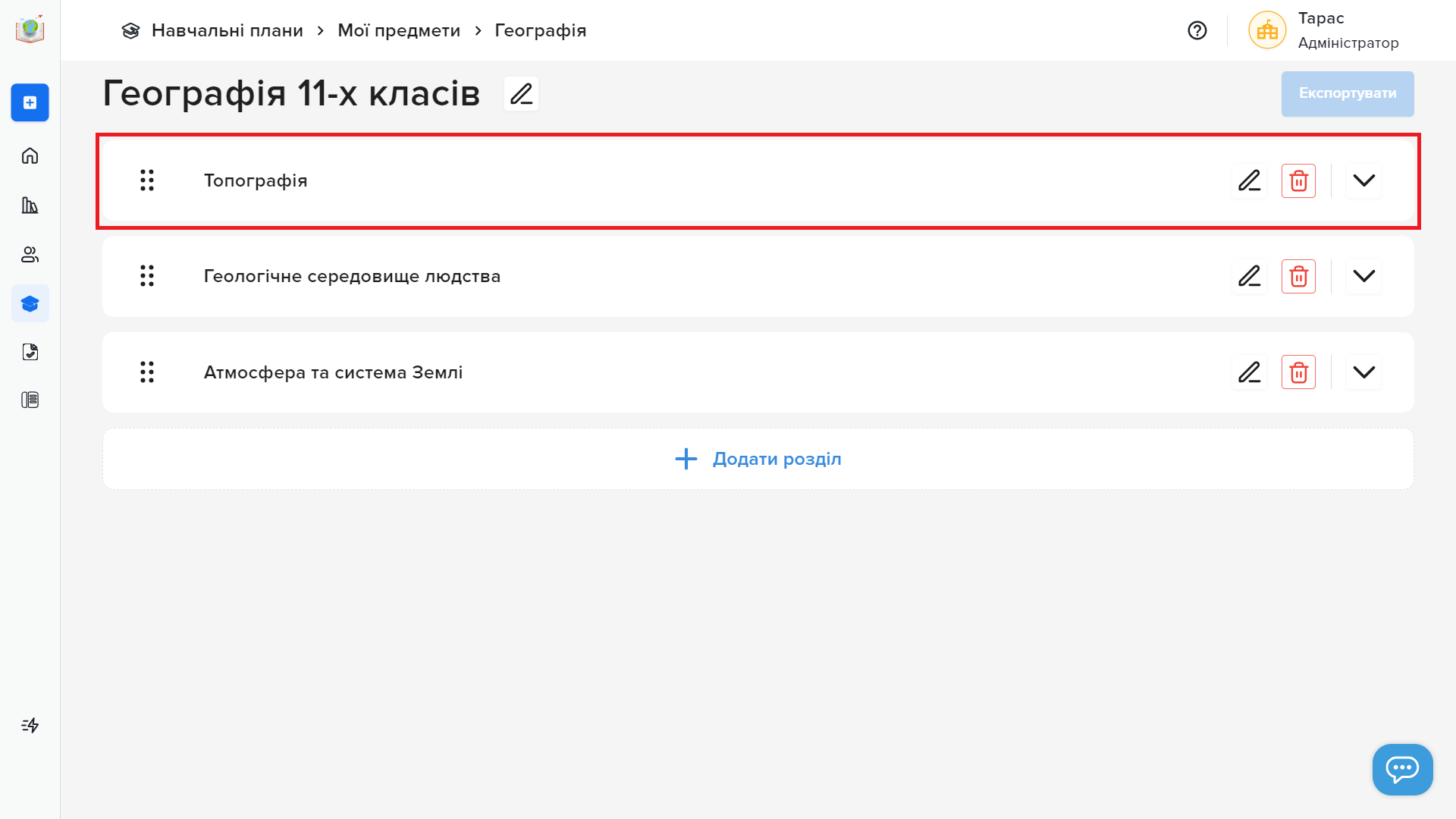Viewport: 1456px width, 819px height.
Task: Edit the Атмосфера та система Землі section
Action: tap(1249, 372)
